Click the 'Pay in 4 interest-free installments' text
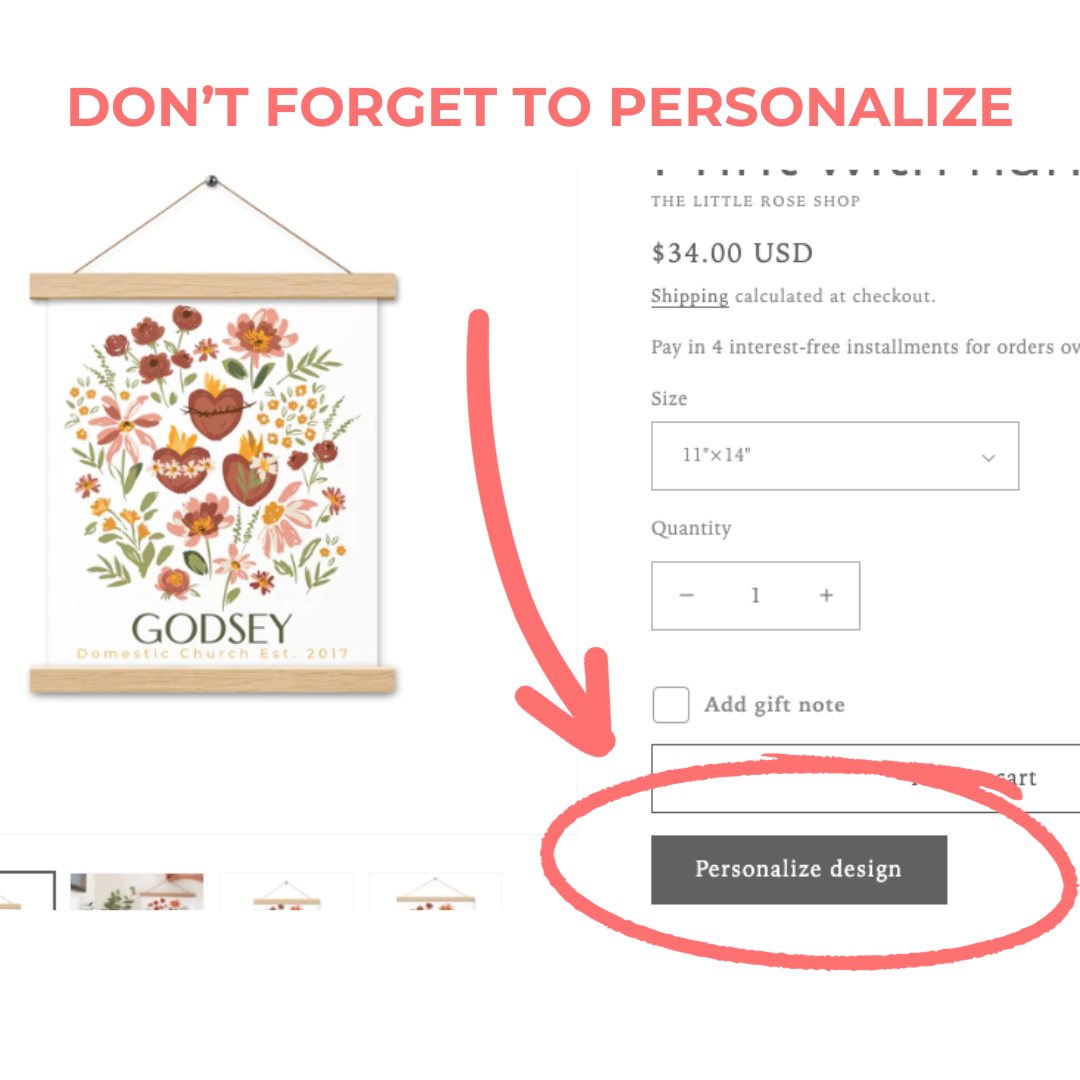This screenshot has width=1080, height=1080. [x=865, y=346]
